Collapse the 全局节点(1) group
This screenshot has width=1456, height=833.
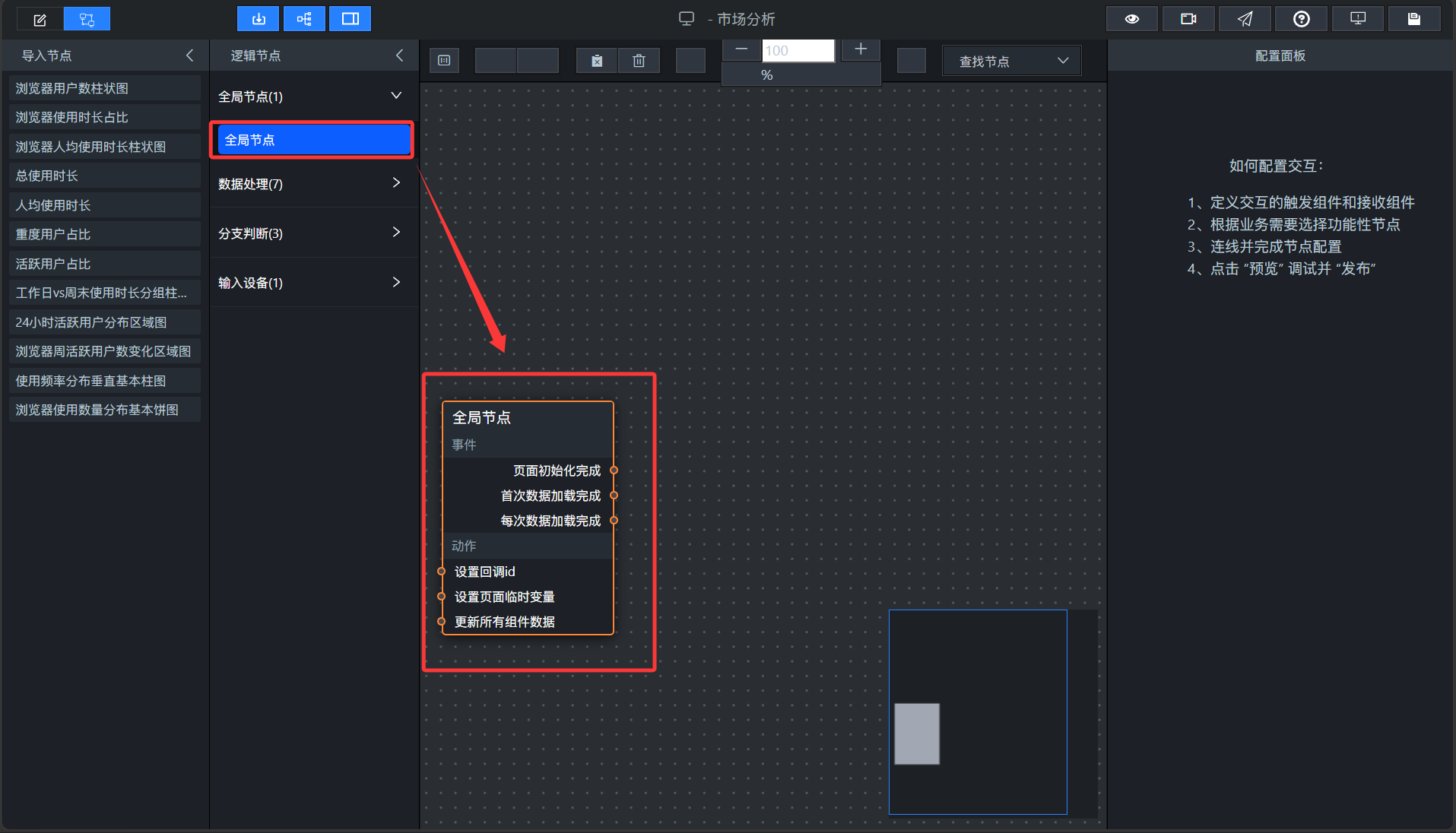click(x=396, y=96)
